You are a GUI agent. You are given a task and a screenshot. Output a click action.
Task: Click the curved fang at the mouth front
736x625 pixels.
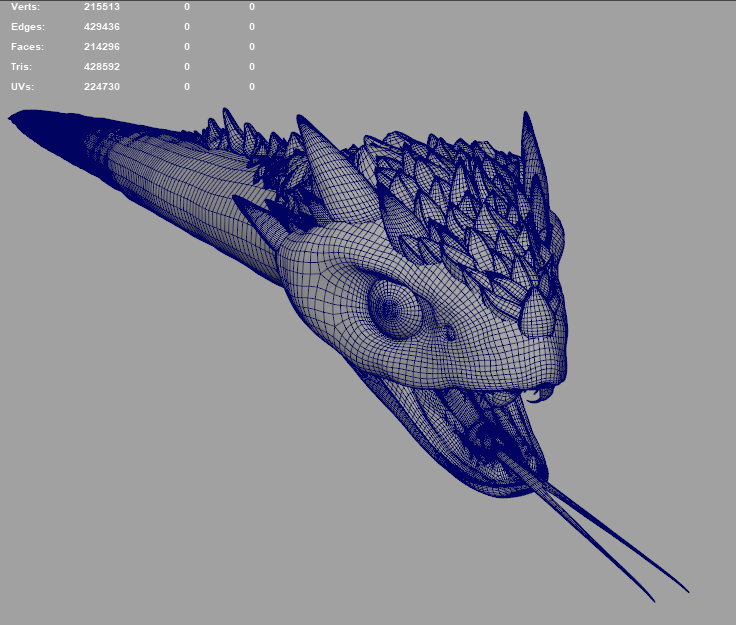[541, 394]
